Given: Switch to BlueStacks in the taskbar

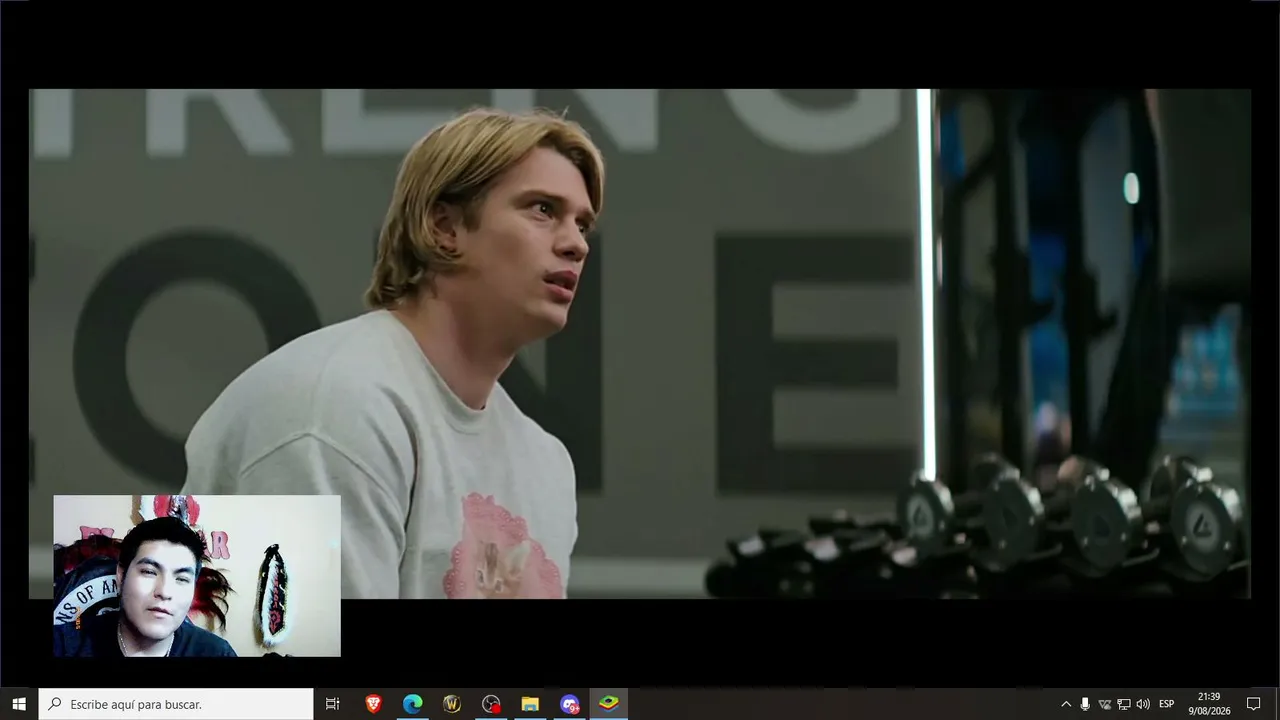Looking at the screenshot, I should point(608,704).
